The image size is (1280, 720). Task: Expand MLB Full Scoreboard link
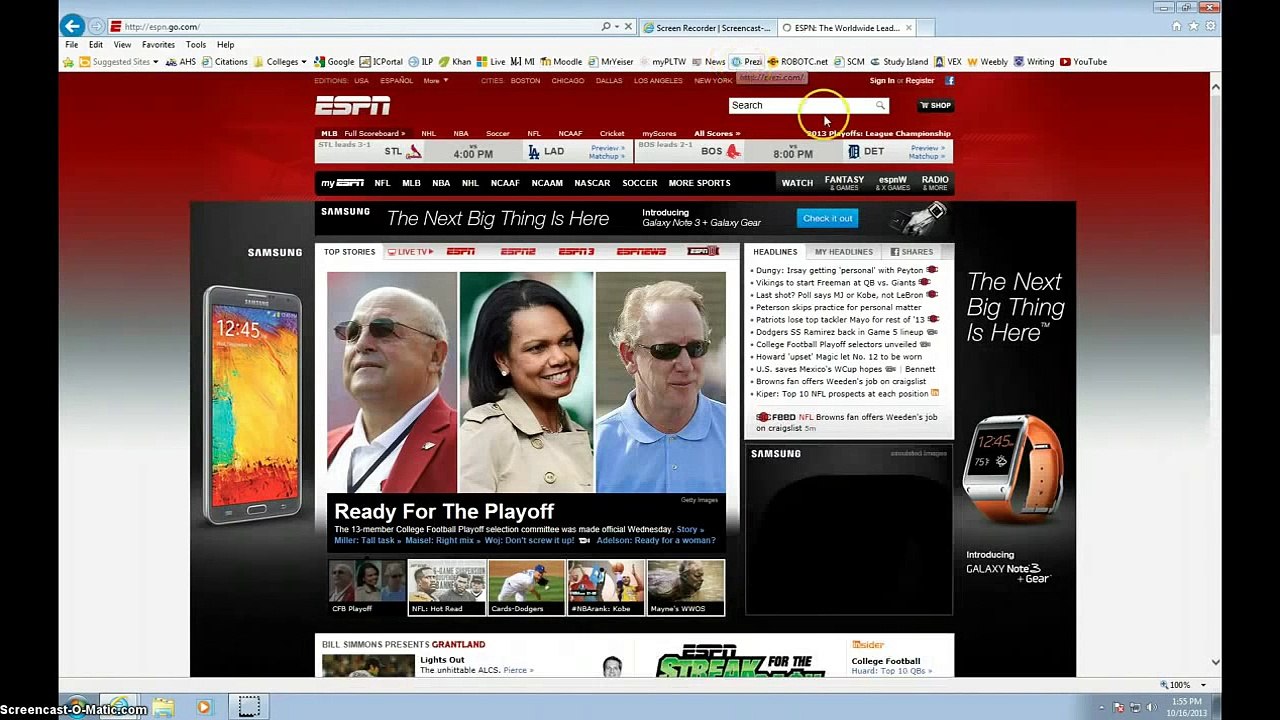coord(374,133)
